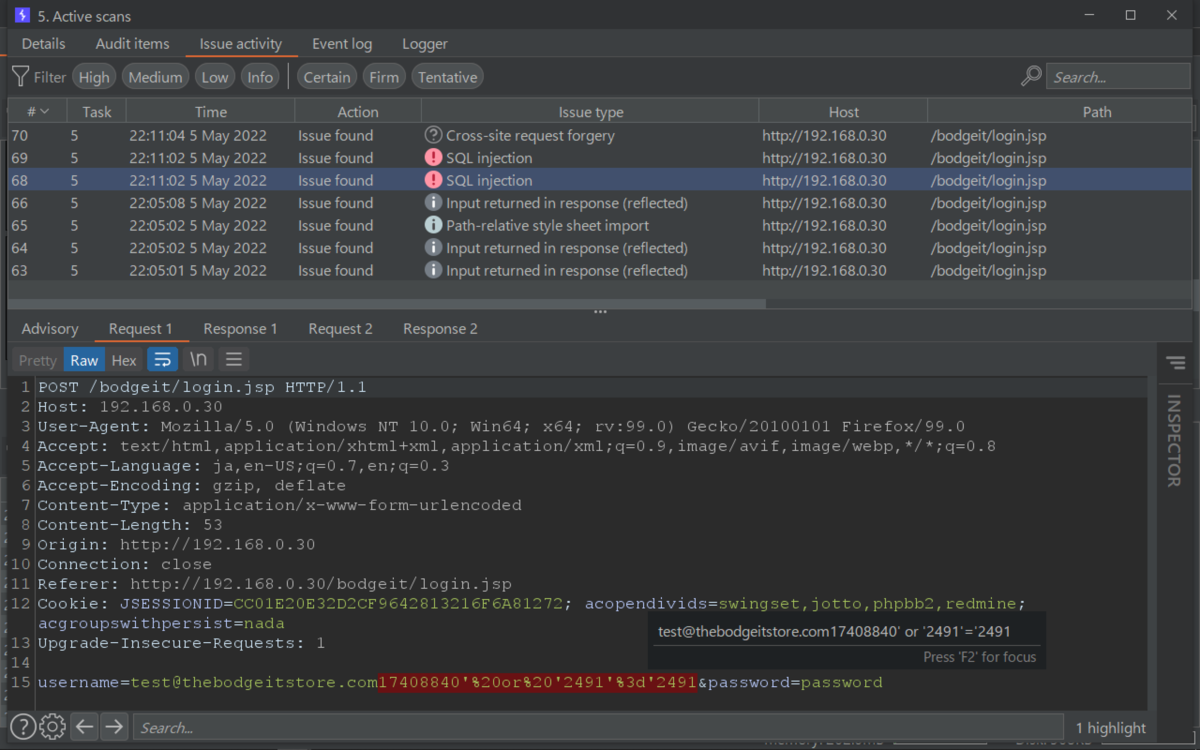This screenshot has width=1200, height=750.
Task: Open the Logger tab
Action: [425, 44]
